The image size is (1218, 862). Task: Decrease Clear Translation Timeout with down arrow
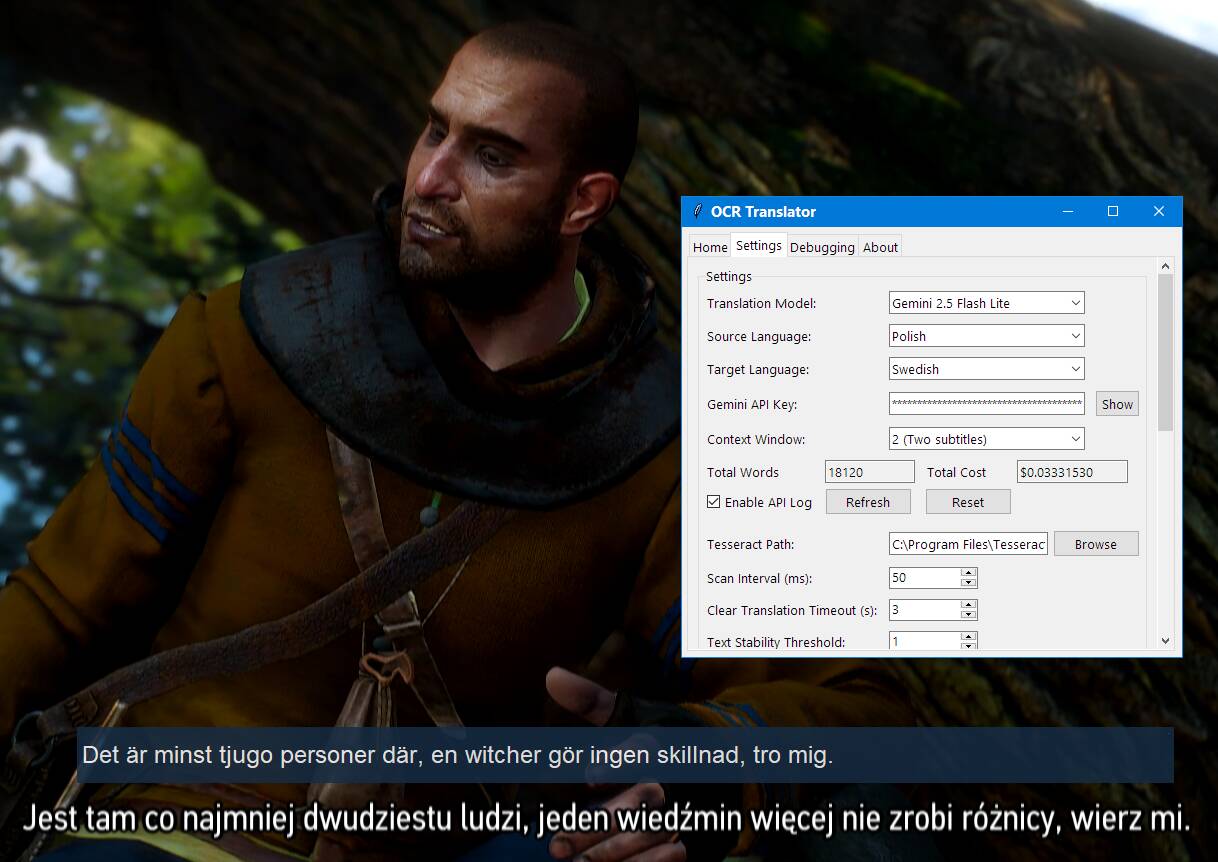[968, 615]
